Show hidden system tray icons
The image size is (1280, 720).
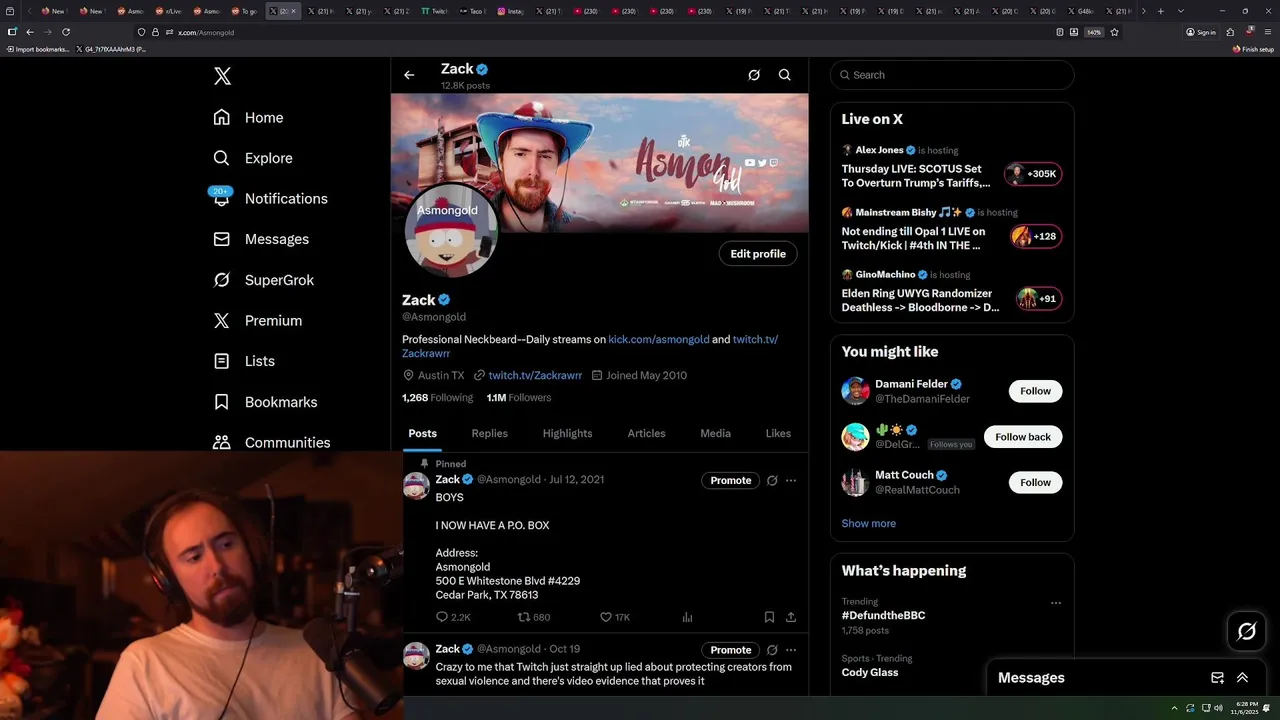coord(1174,708)
